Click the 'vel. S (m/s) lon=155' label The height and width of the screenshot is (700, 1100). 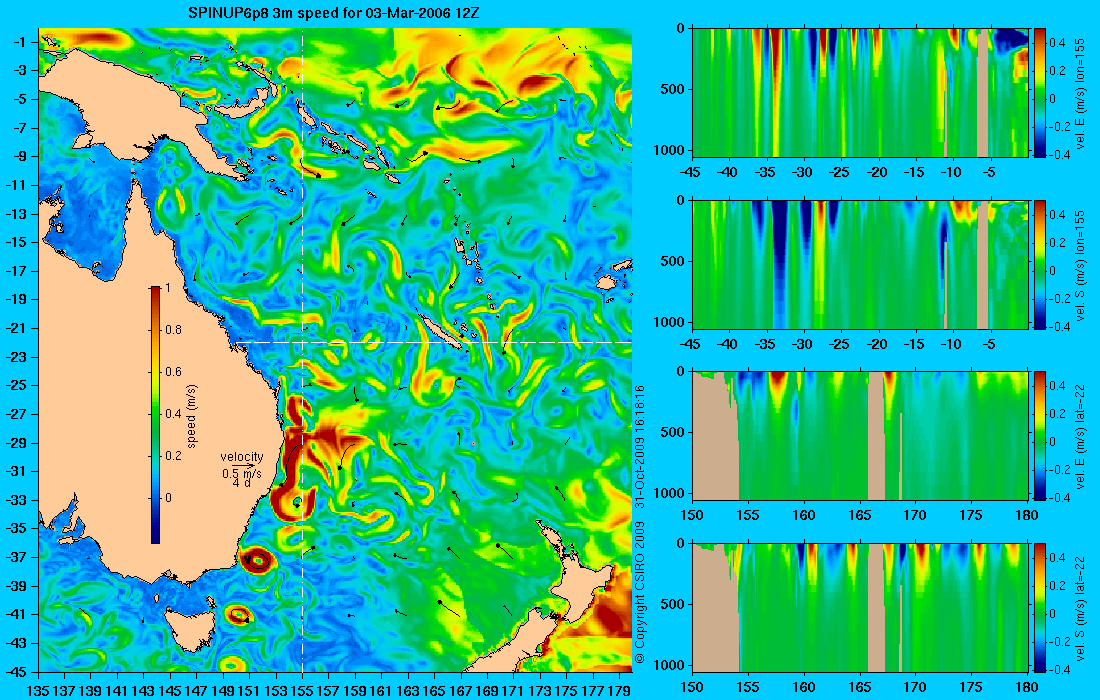1081,265
